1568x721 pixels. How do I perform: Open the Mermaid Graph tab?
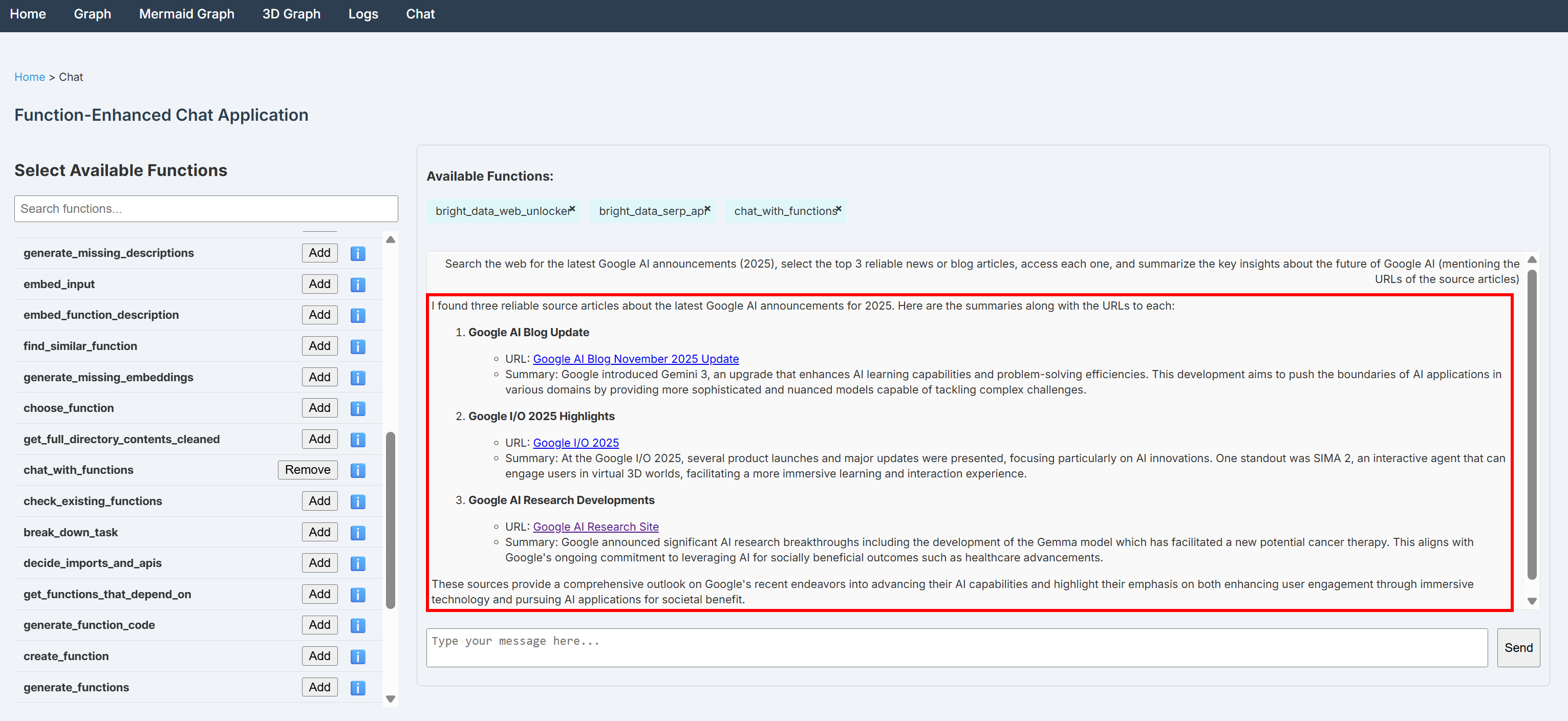click(x=186, y=14)
